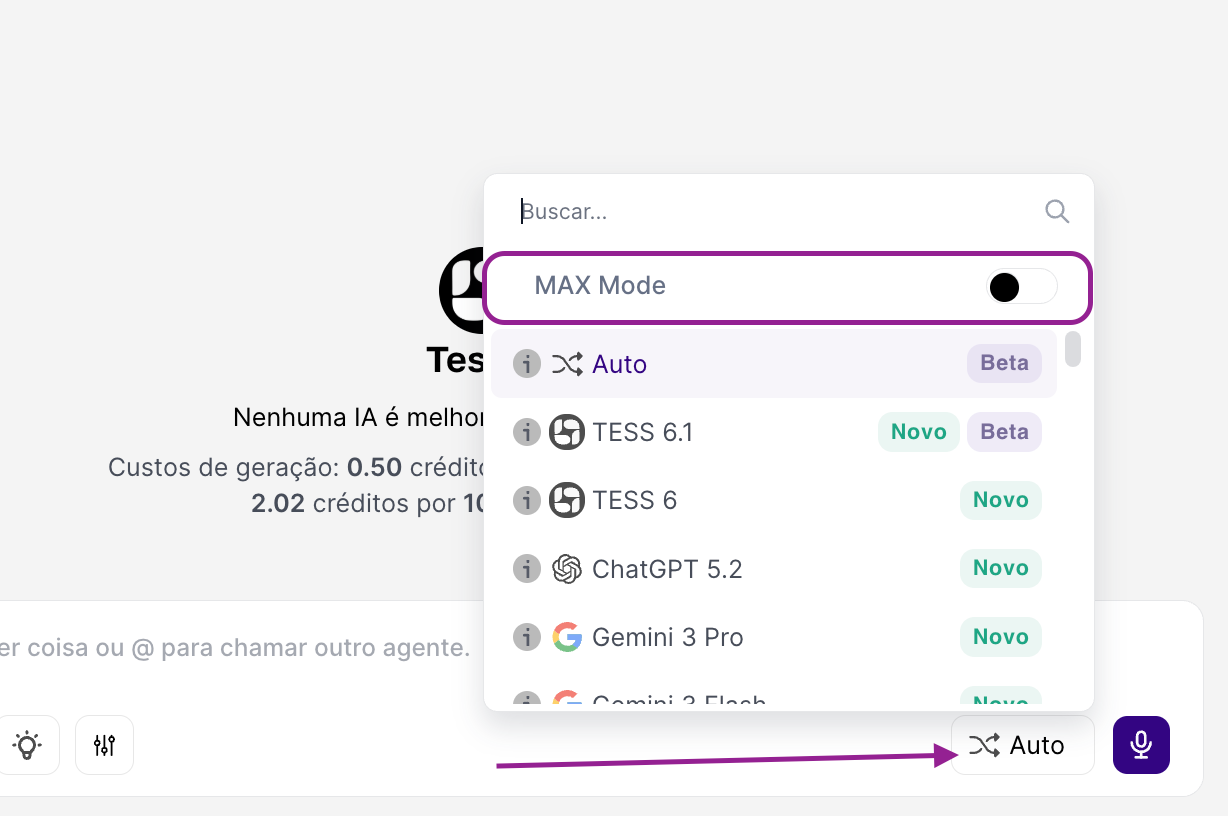
Task: Open info icon for ChatGPT 5.2
Action: (526, 569)
